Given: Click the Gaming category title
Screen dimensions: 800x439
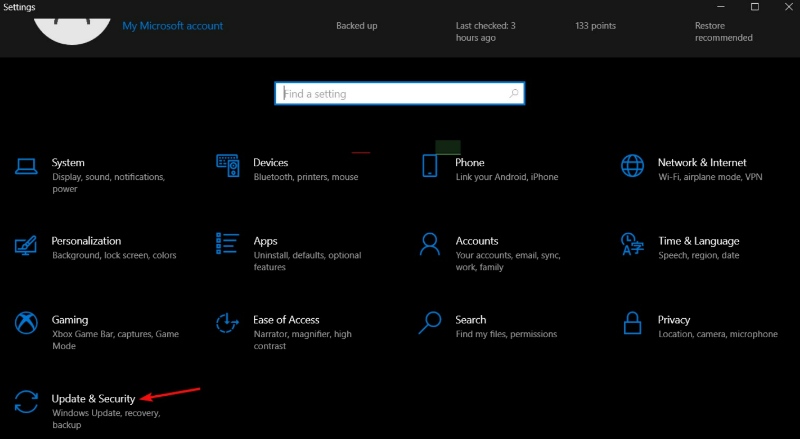Looking at the screenshot, I should (70, 320).
